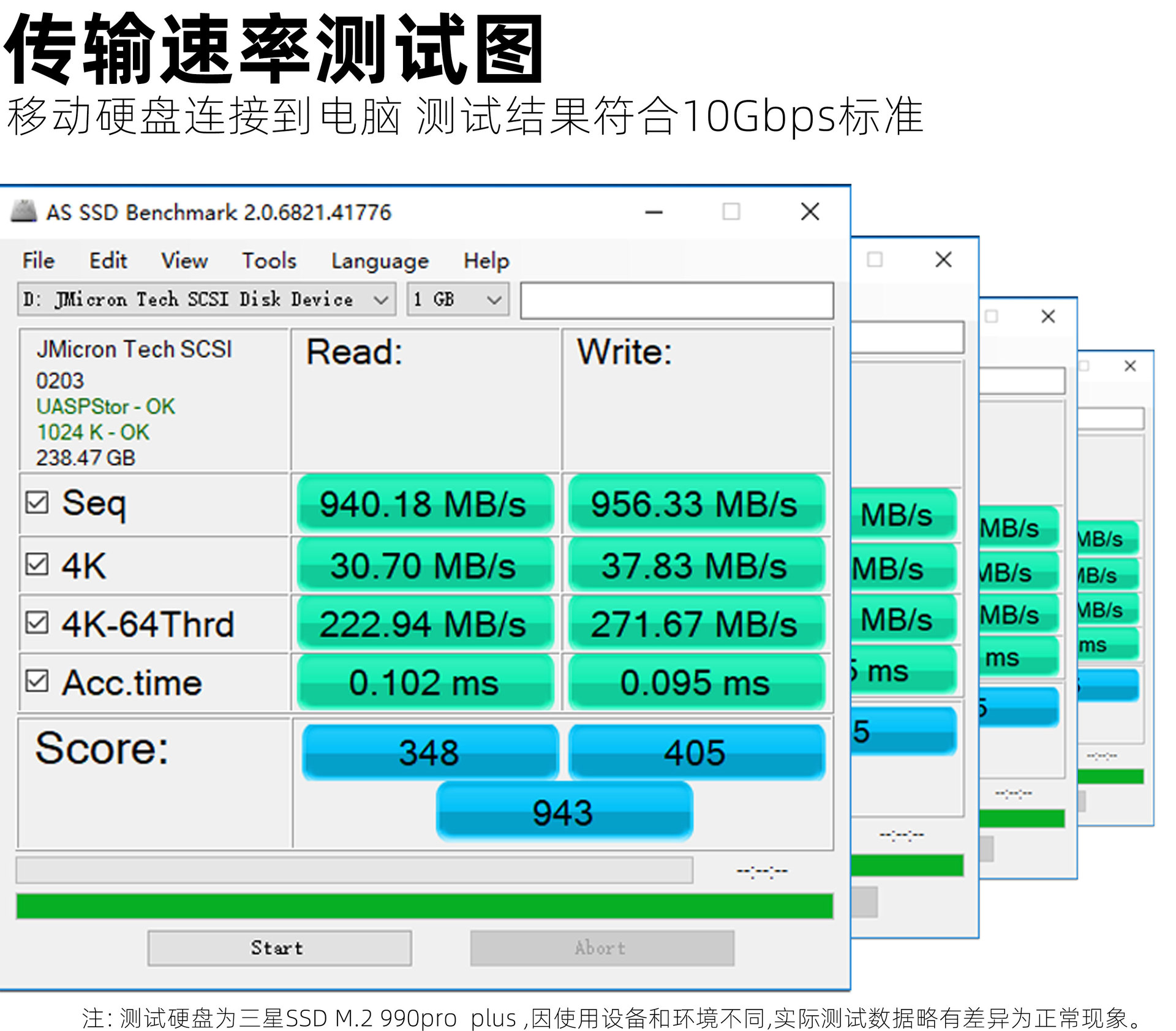The height and width of the screenshot is (1031, 1176).
Task: Toggle the Acc.time checkbox
Action: pos(37,681)
